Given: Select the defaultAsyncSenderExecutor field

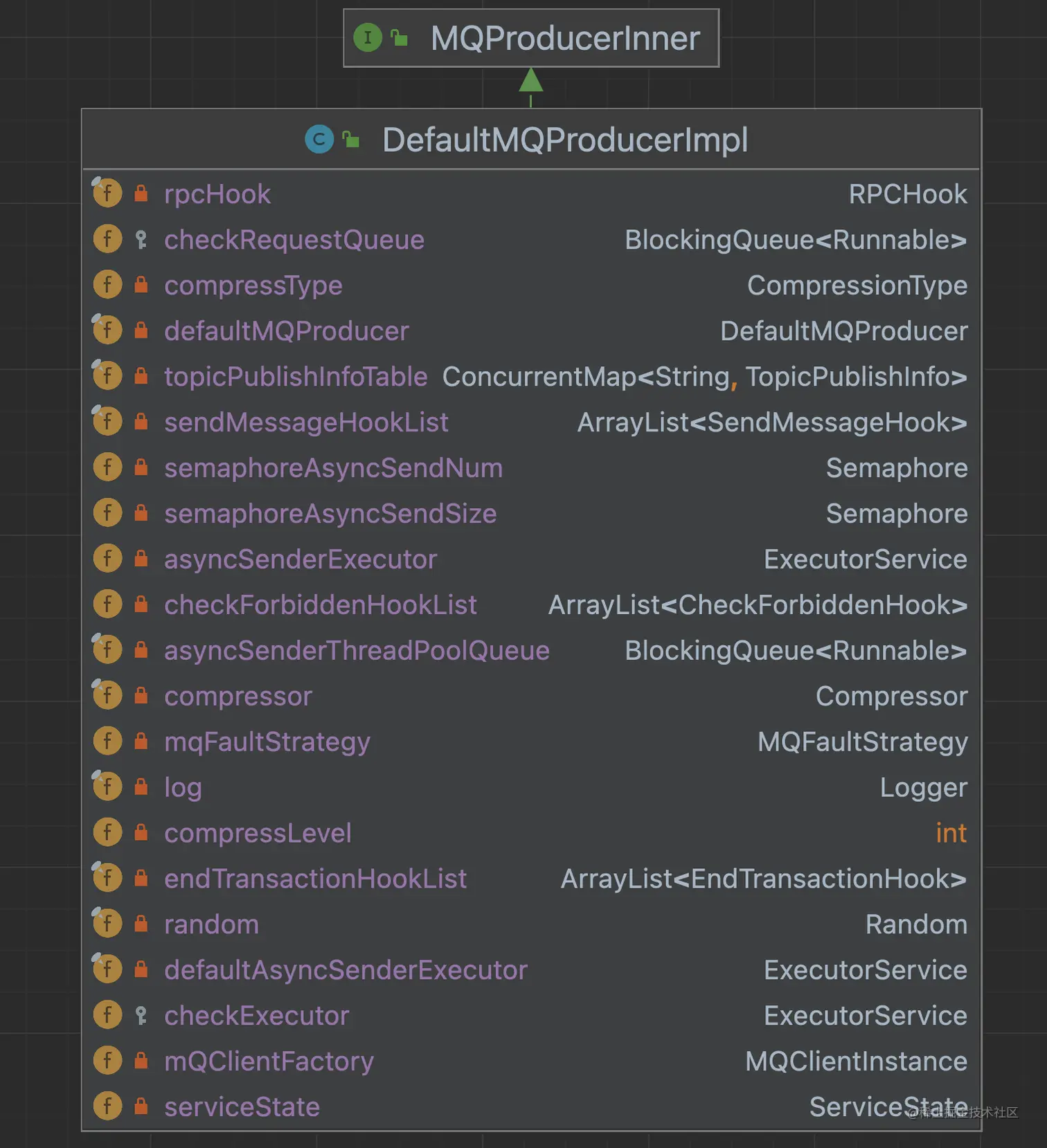Looking at the screenshot, I should pos(346,969).
